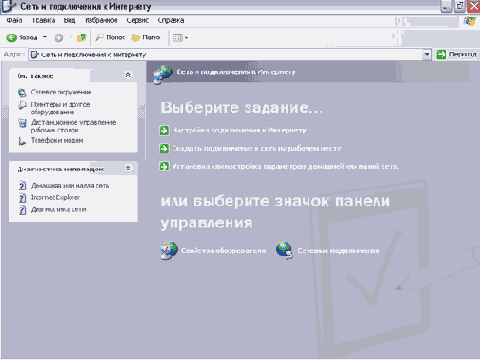The height and width of the screenshot is (360, 480).
Task: Open Принтеры и другое оборудование link
Action: [60, 108]
